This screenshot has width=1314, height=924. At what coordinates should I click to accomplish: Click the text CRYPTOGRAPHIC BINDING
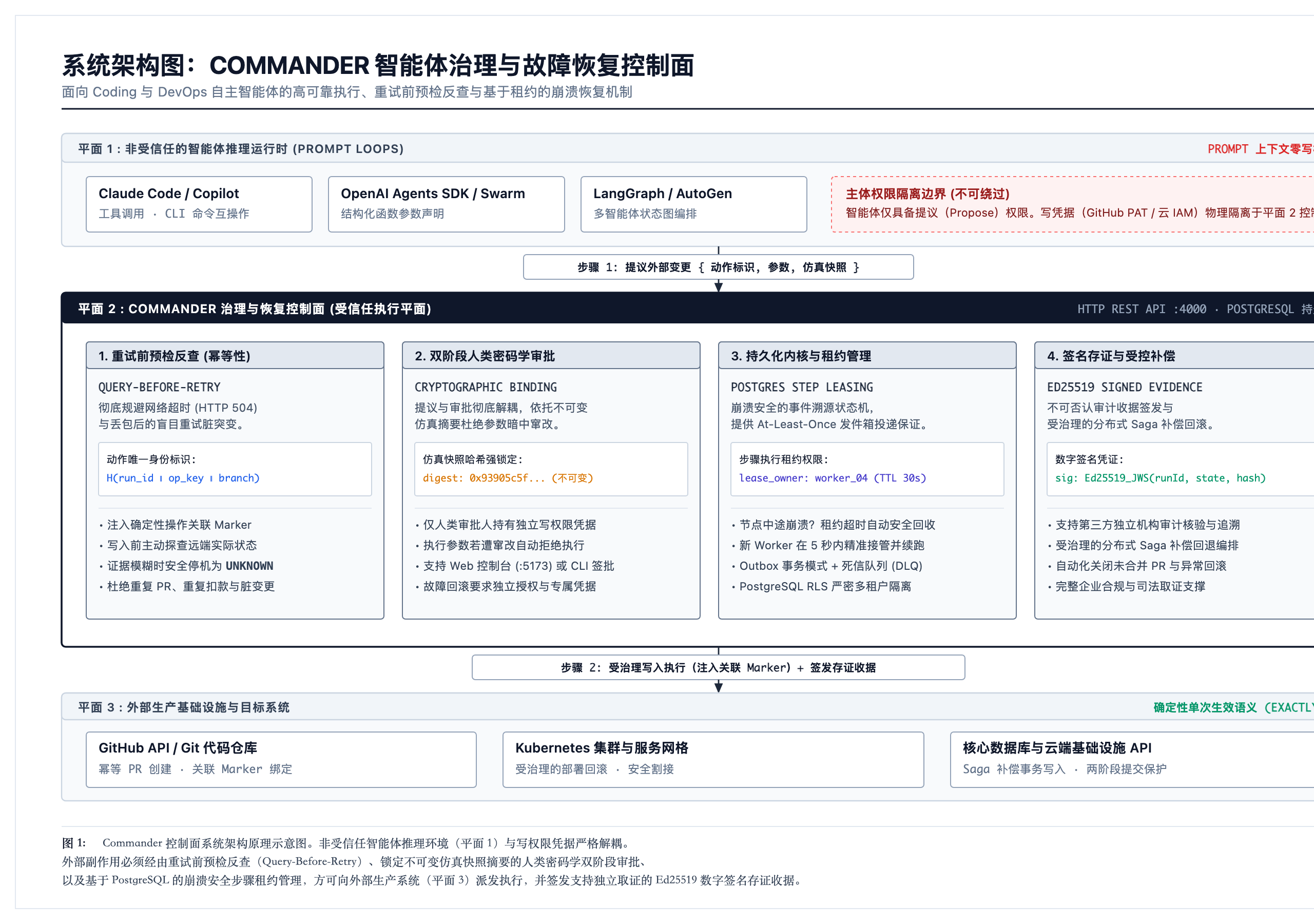[x=486, y=387]
